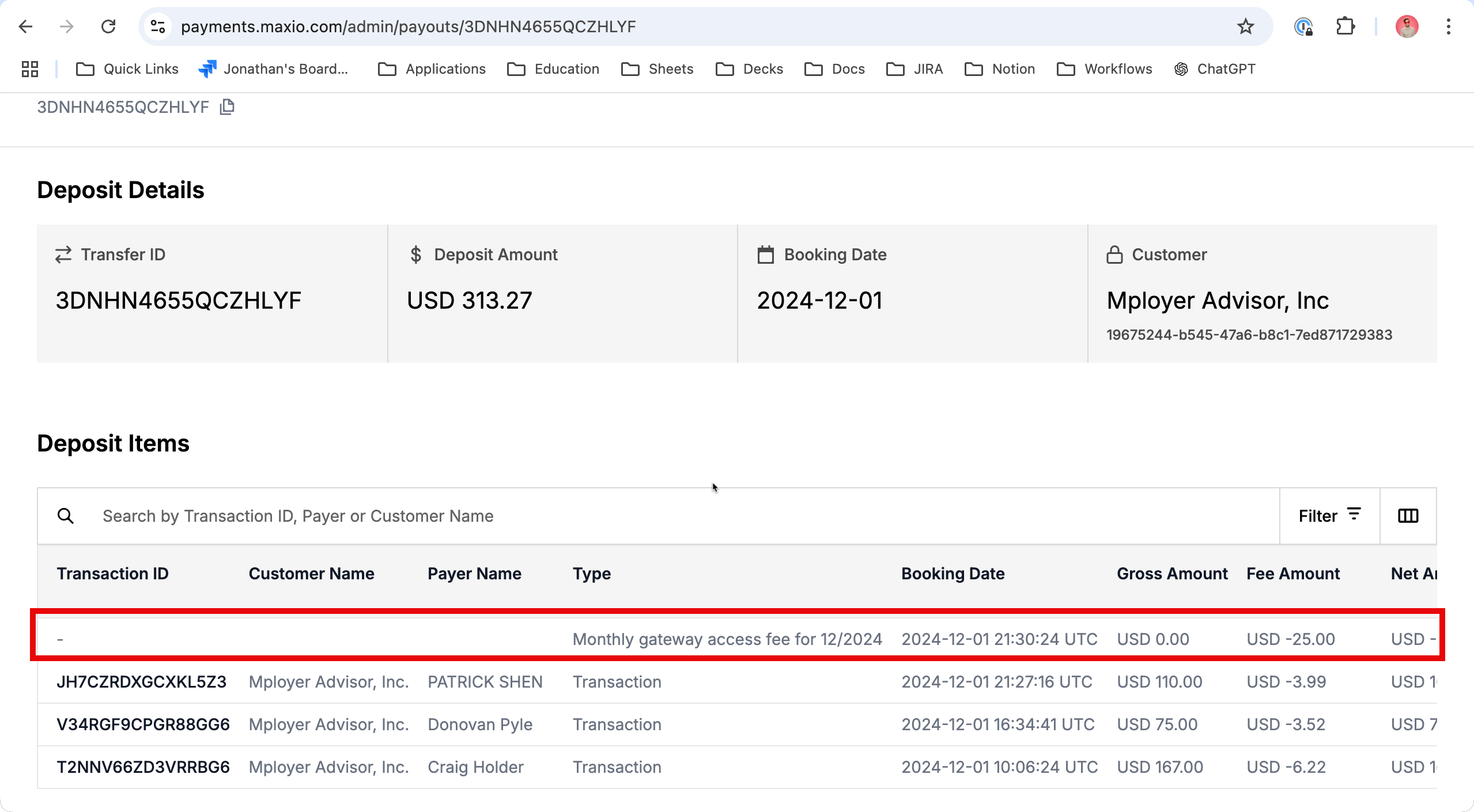Expand the Quick Links bookmark folder
The height and width of the screenshot is (812, 1474).
pos(127,69)
